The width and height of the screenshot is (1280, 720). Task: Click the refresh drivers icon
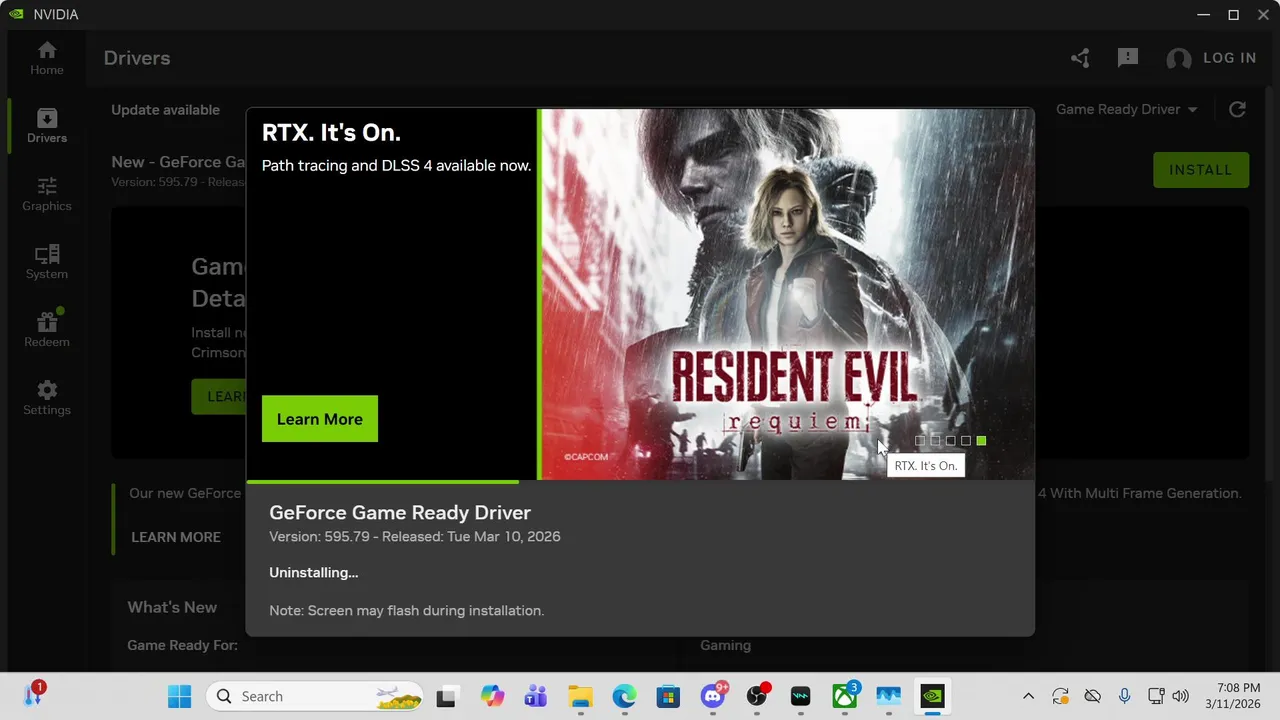tap(1237, 110)
